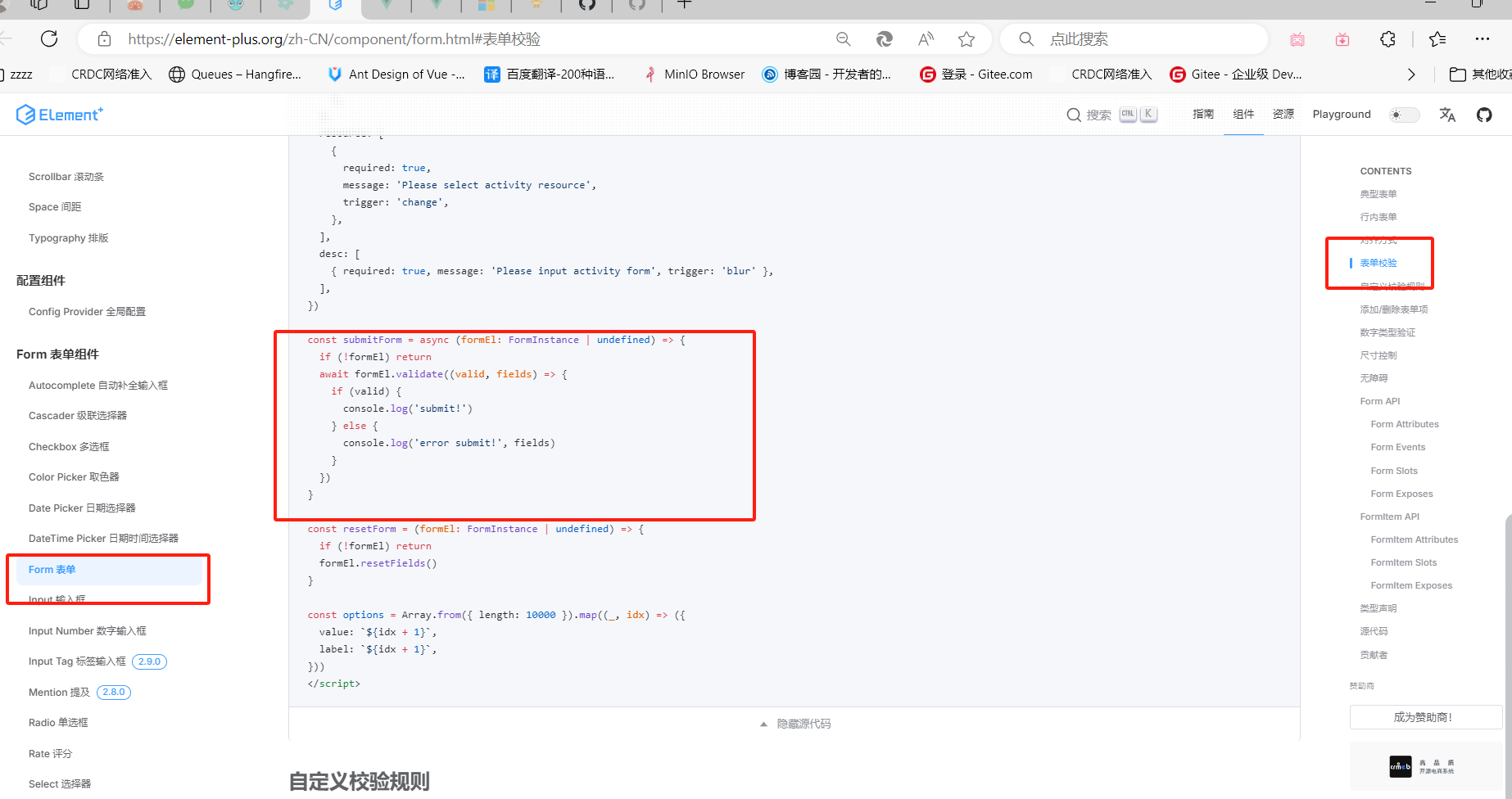Open the 其他收藏 bookmarks folder
The height and width of the screenshot is (799, 1512).
(x=1480, y=74)
